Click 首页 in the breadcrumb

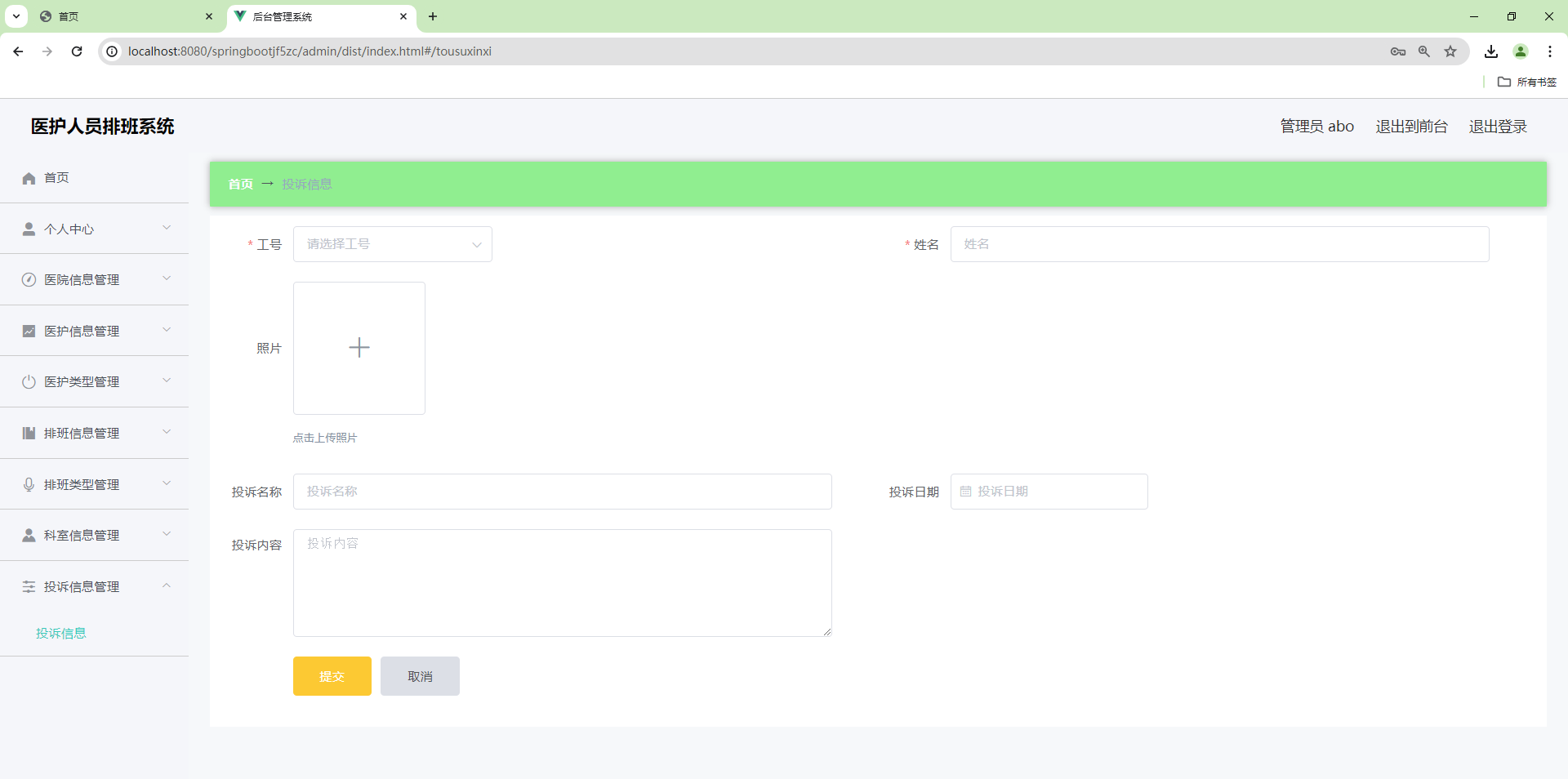click(x=241, y=184)
